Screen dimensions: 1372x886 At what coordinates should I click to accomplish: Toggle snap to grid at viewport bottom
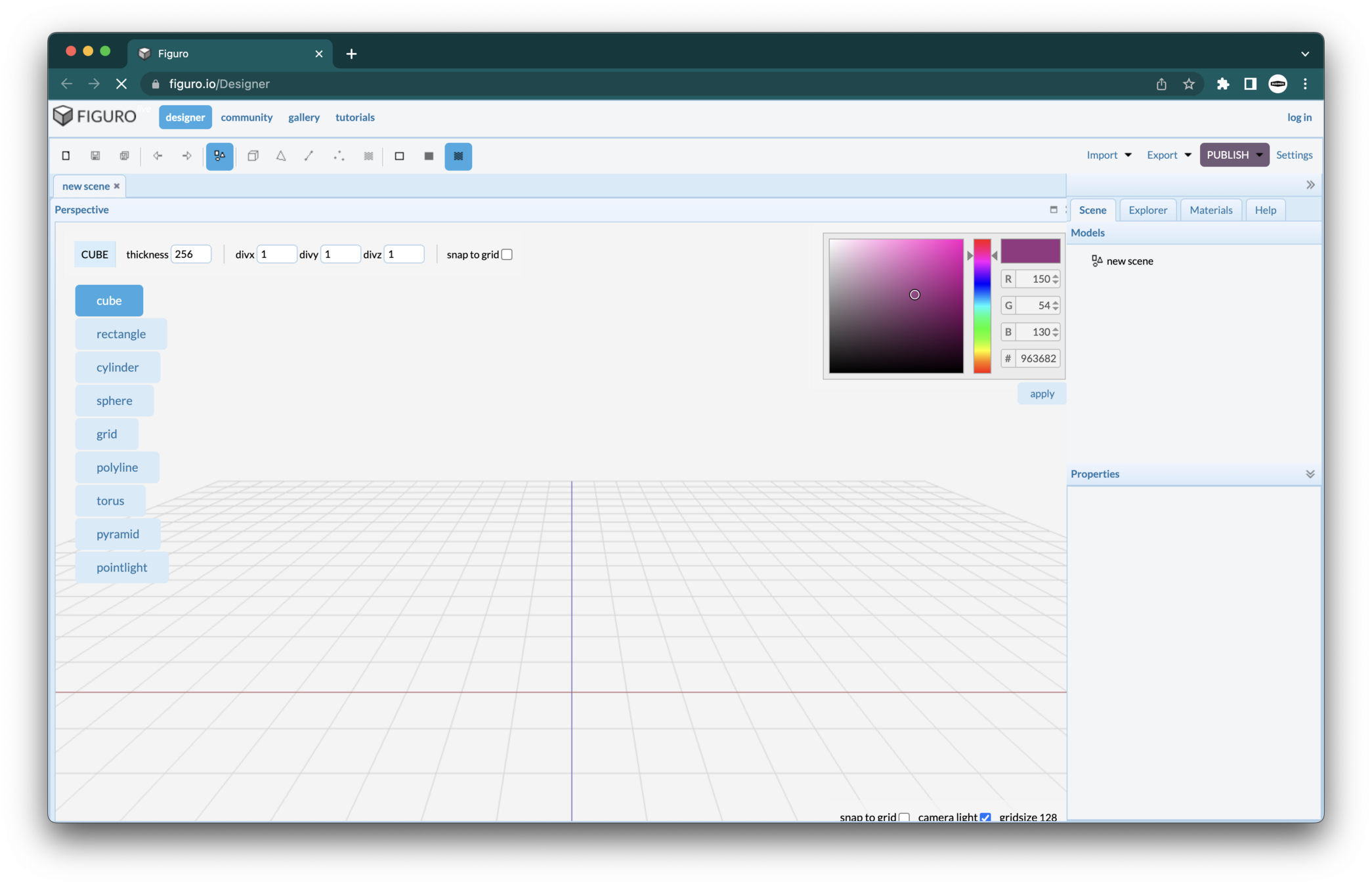tap(904, 817)
